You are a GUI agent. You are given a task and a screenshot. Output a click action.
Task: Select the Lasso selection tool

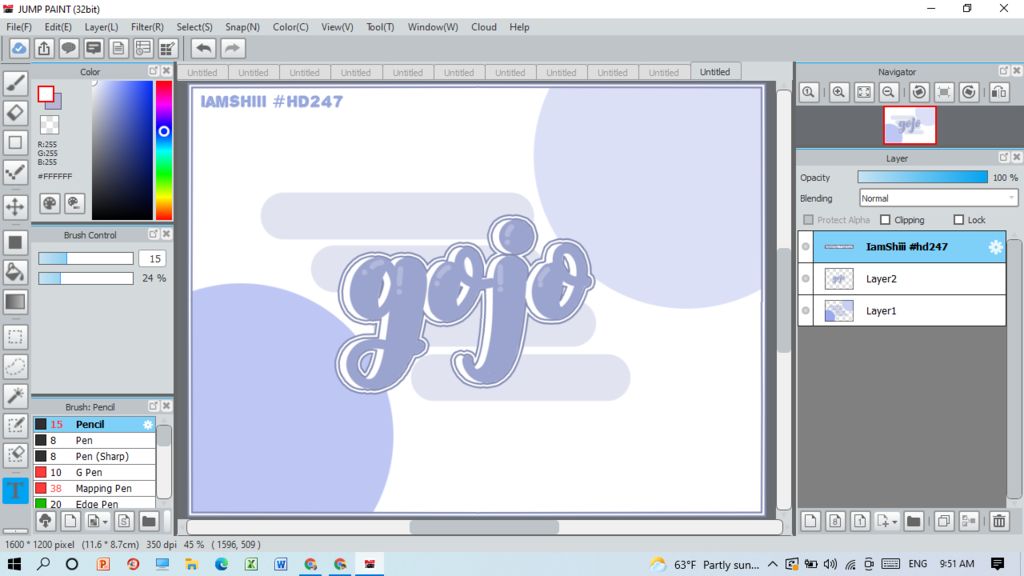(x=15, y=366)
